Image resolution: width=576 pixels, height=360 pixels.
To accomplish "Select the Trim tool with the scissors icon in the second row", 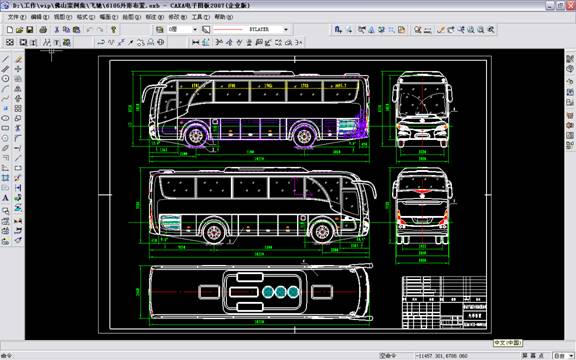I will coord(219,43).
